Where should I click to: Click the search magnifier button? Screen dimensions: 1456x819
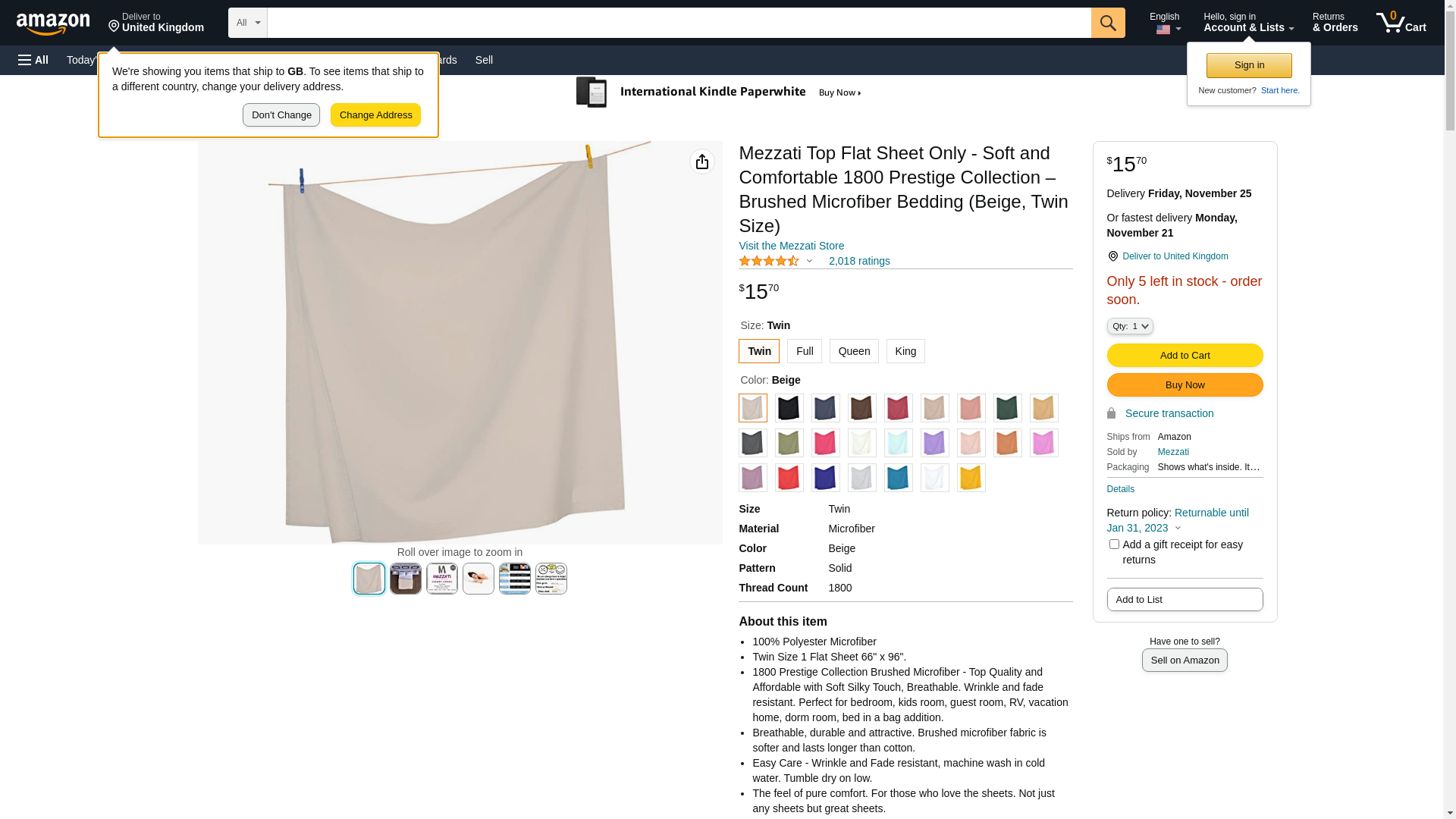click(x=1108, y=23)
